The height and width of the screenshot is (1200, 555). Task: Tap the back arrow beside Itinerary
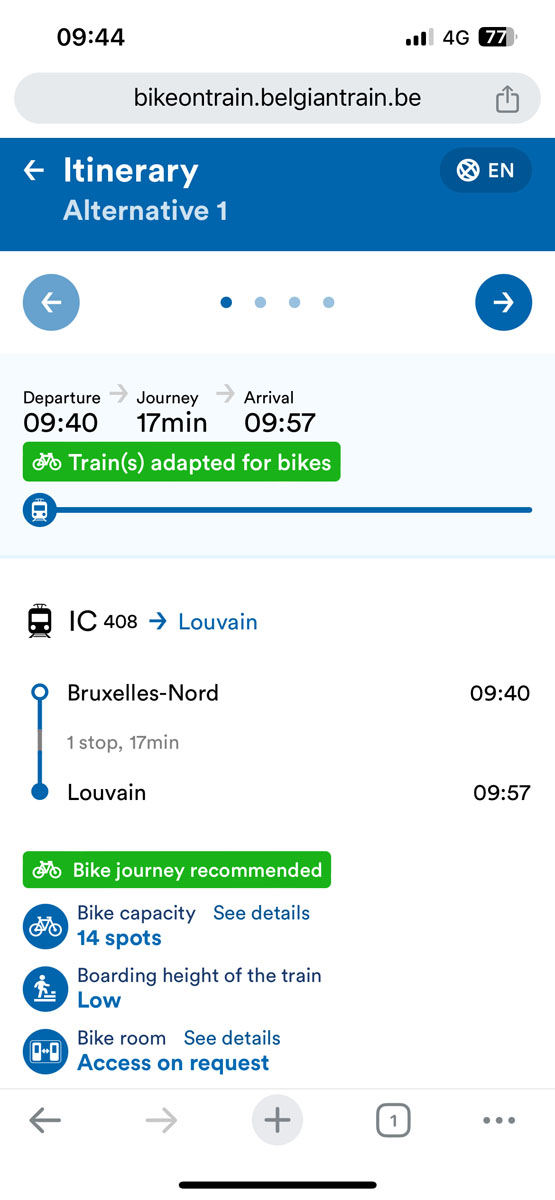(x=34, y=171)
